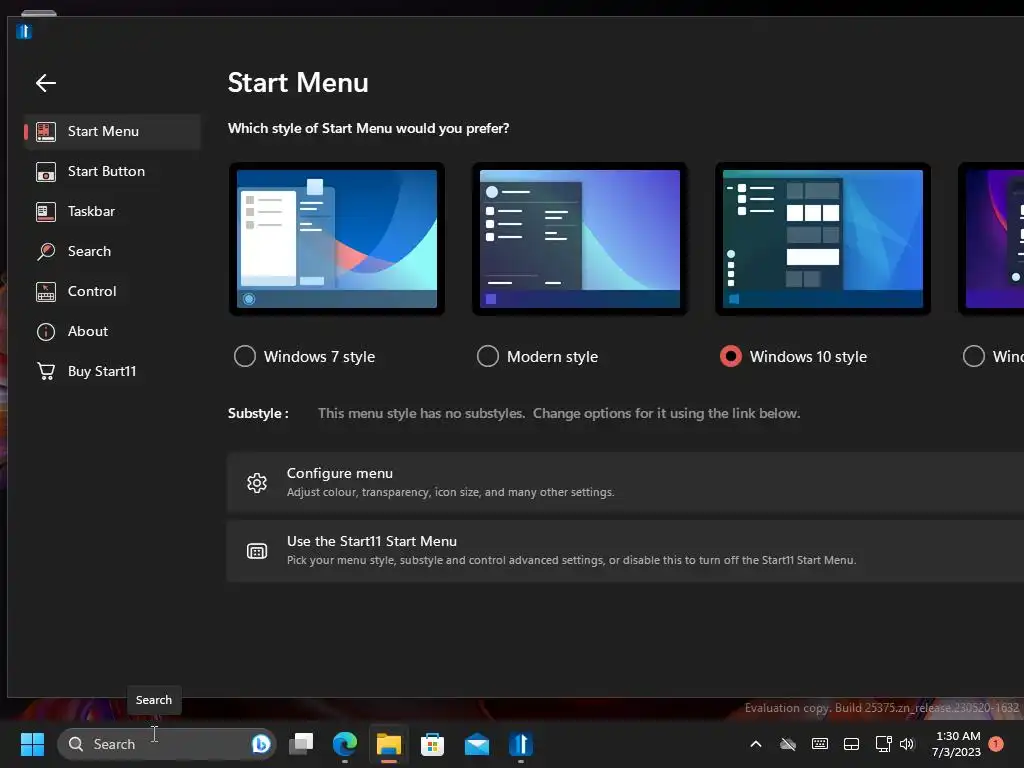The width and height of the screenshot is (1024, 768).
Task: Select the Windows 10 style radio button
Action: [x=731, y=357]
